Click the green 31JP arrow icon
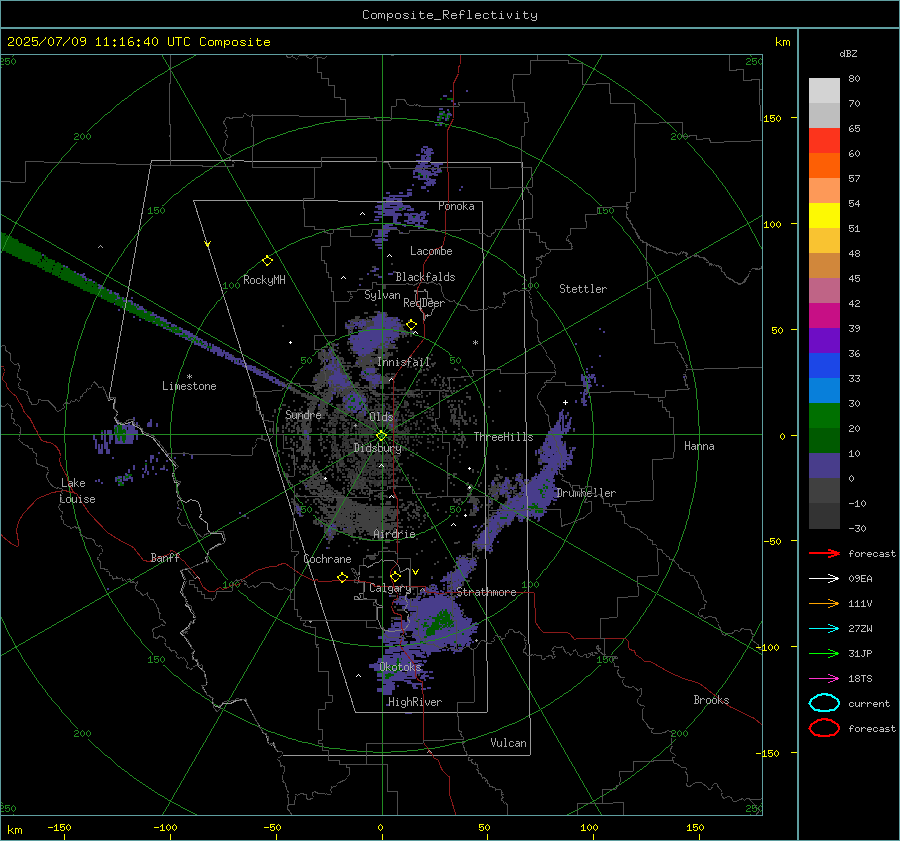Image resolution: width=900 pixels, height=841 pixels. (x=824, y=653)
